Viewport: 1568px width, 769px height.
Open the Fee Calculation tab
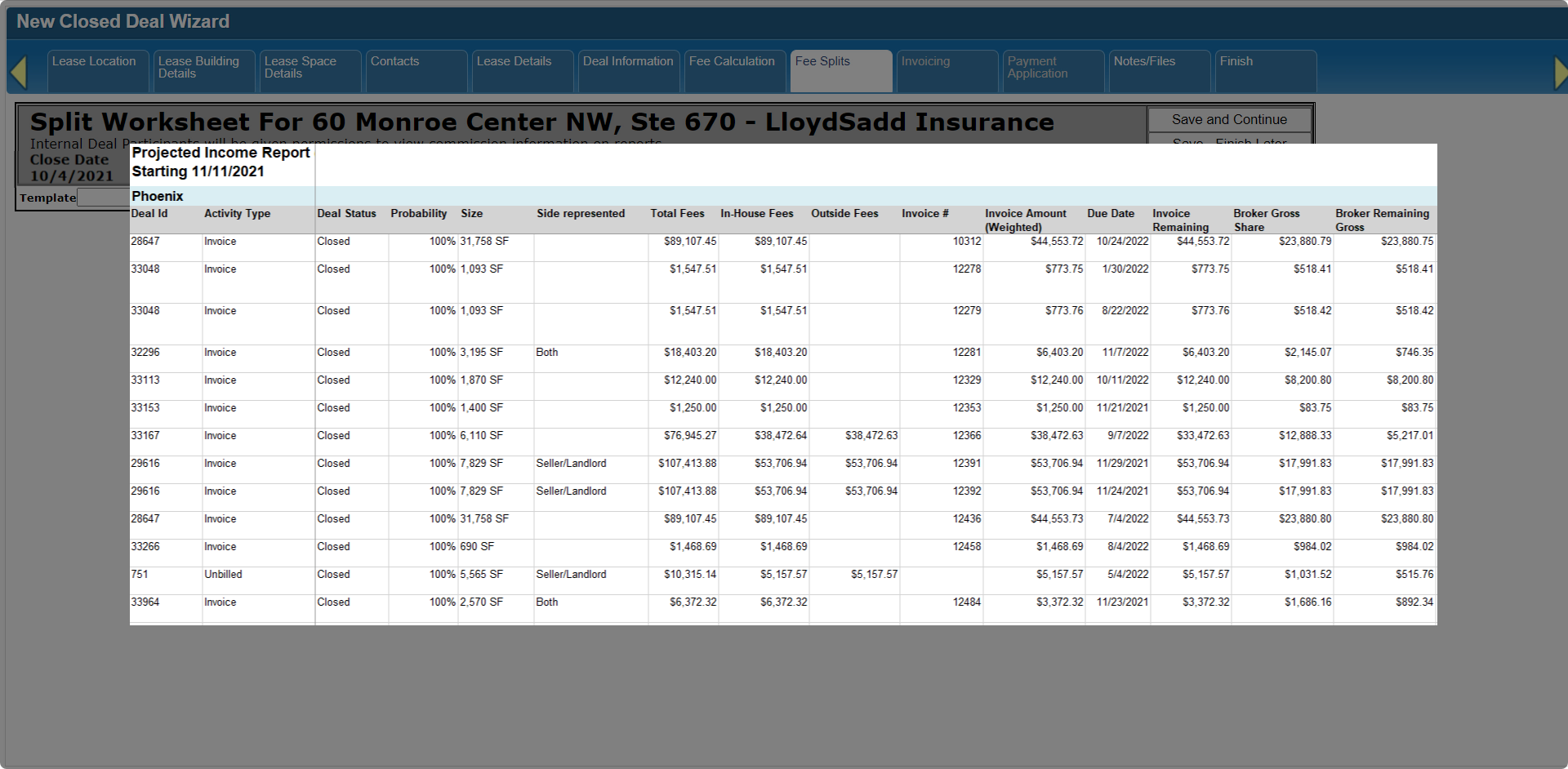pos(734,69)
